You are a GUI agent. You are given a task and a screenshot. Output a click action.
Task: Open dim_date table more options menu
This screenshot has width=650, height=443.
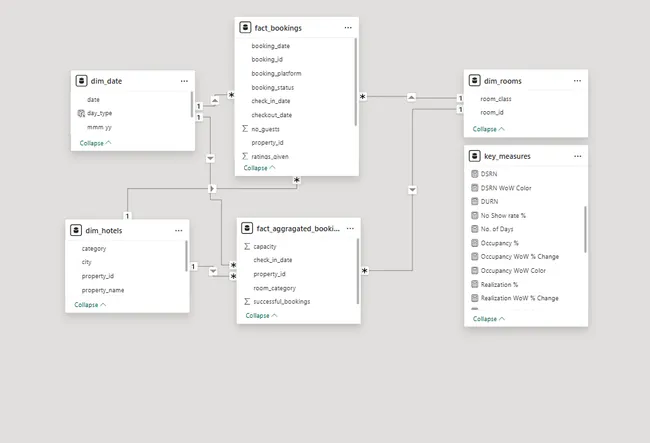click(x=184, y=81)
